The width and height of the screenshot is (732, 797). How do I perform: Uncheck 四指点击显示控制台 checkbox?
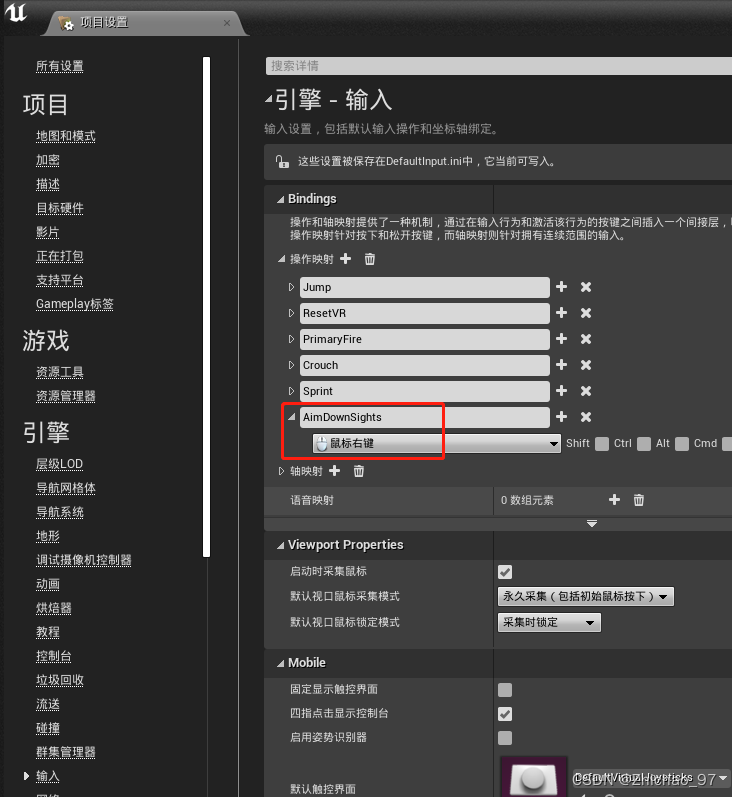pyautogui.click(x=505, y=714)
